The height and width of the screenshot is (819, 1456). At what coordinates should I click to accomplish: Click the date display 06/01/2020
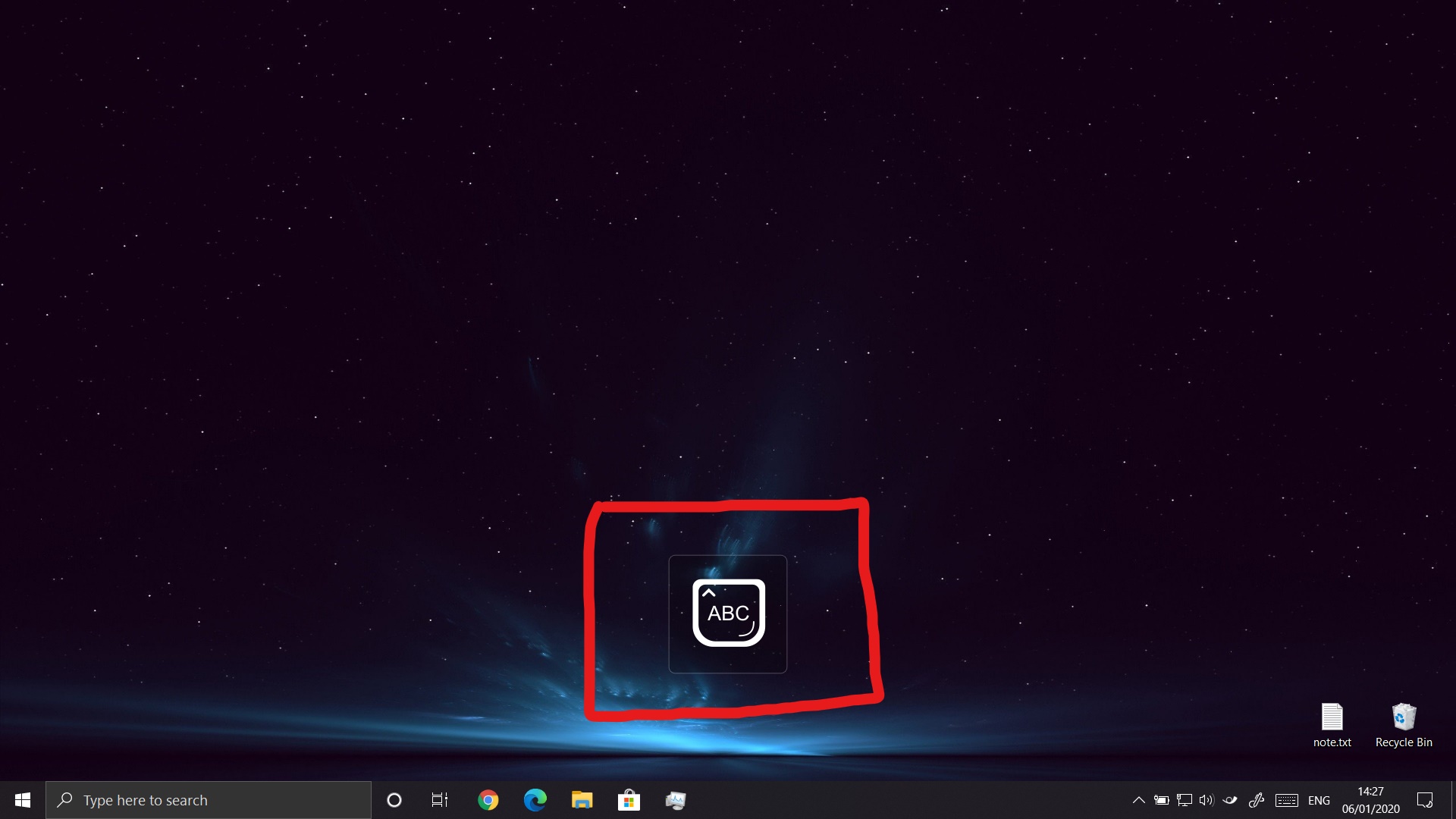(1372, 808)
